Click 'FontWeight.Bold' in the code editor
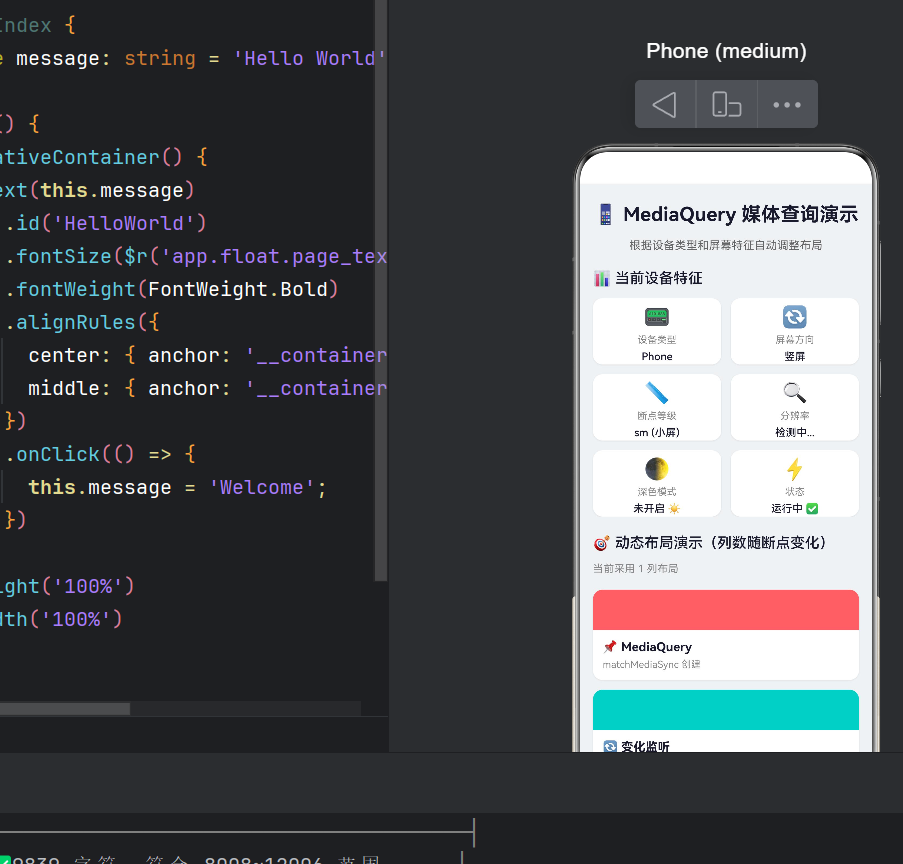 pos(238,289)
